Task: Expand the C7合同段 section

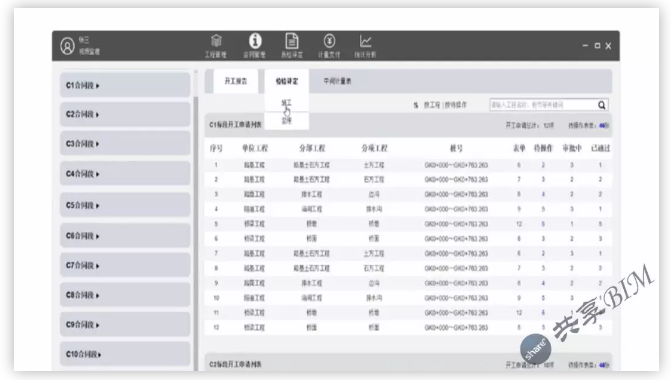Action: (x=125, y=265)
